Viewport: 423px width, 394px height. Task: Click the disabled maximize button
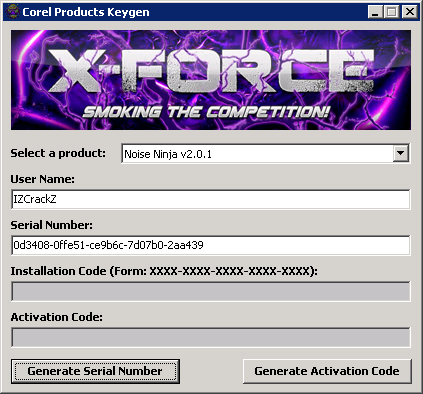tap(392, 12)
